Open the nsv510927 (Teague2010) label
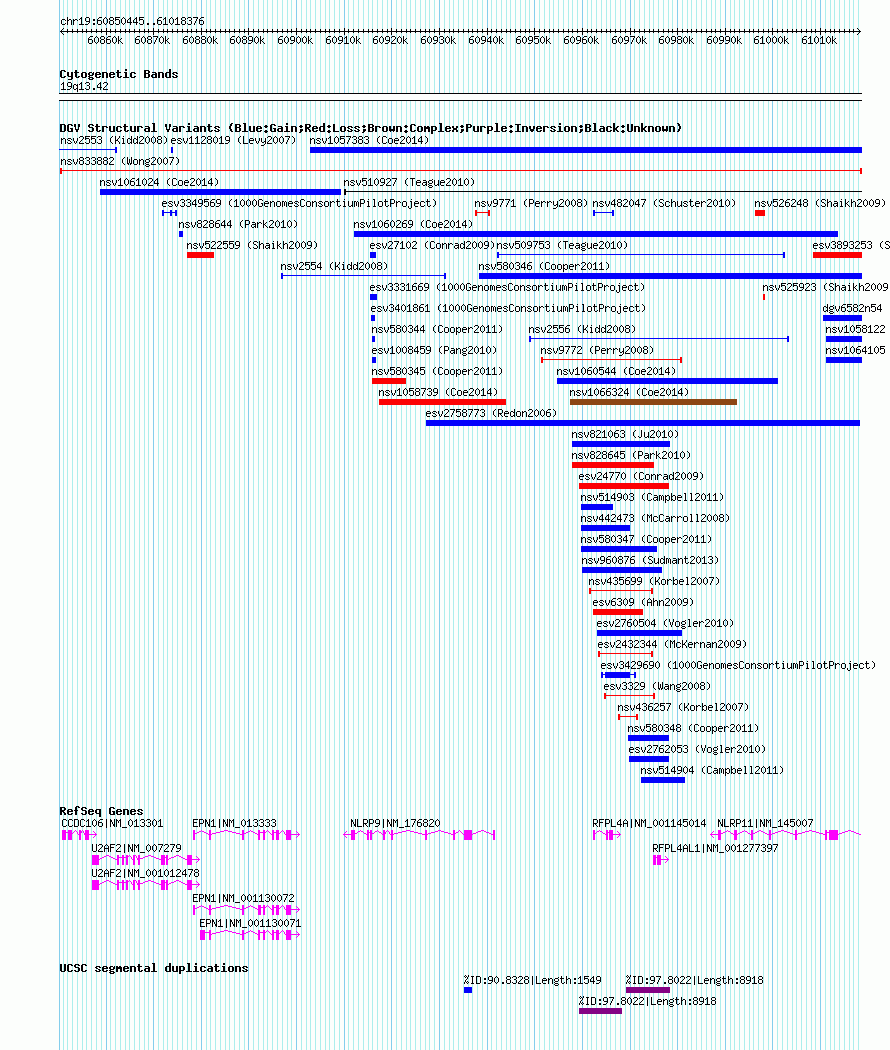Viewport: 890px width, 1050px height. point(409,182)
